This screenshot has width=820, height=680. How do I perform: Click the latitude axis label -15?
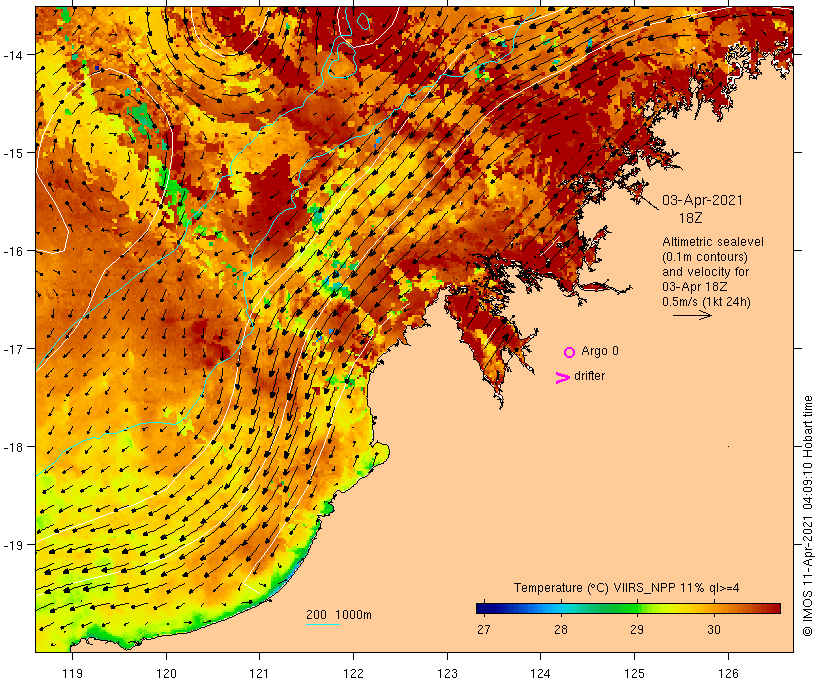(x=13, y=153)
